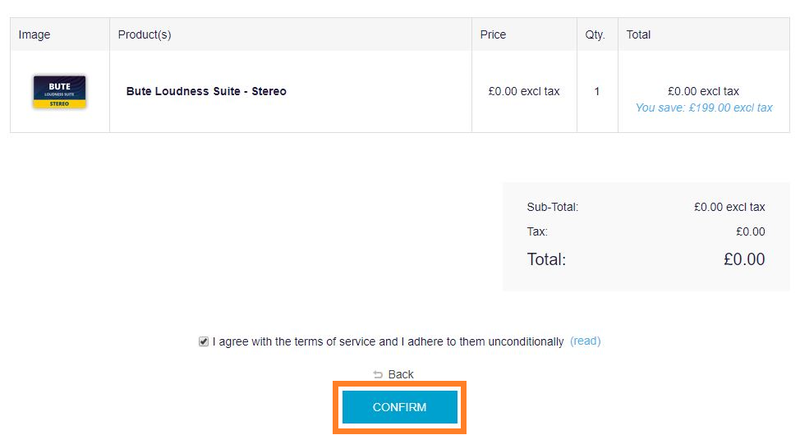Click the return arrow icon beside Back
Screen dimensions: 800x435
pos(378,374)
